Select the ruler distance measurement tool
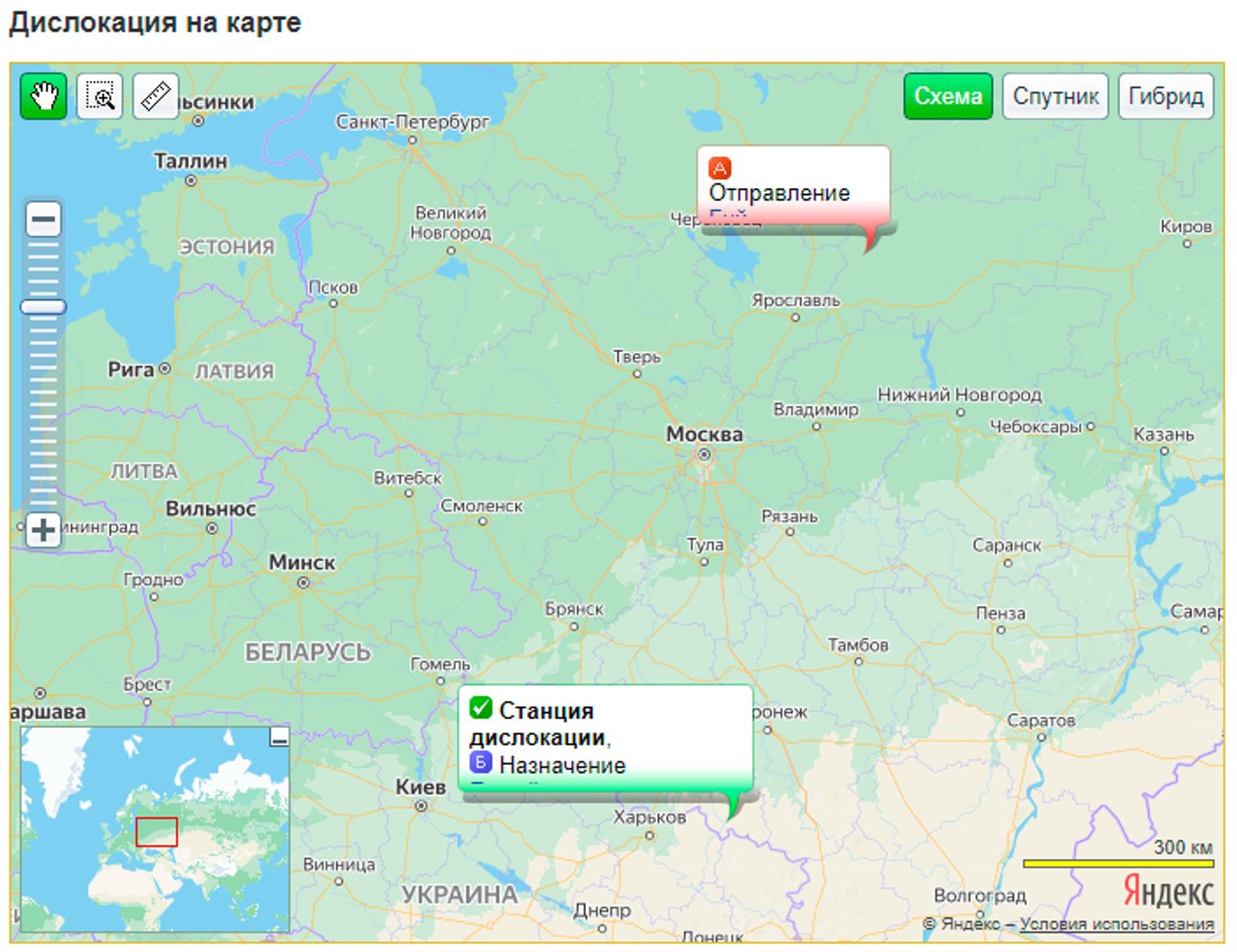This screenshot has width=1237, height=952. (156, 96)
